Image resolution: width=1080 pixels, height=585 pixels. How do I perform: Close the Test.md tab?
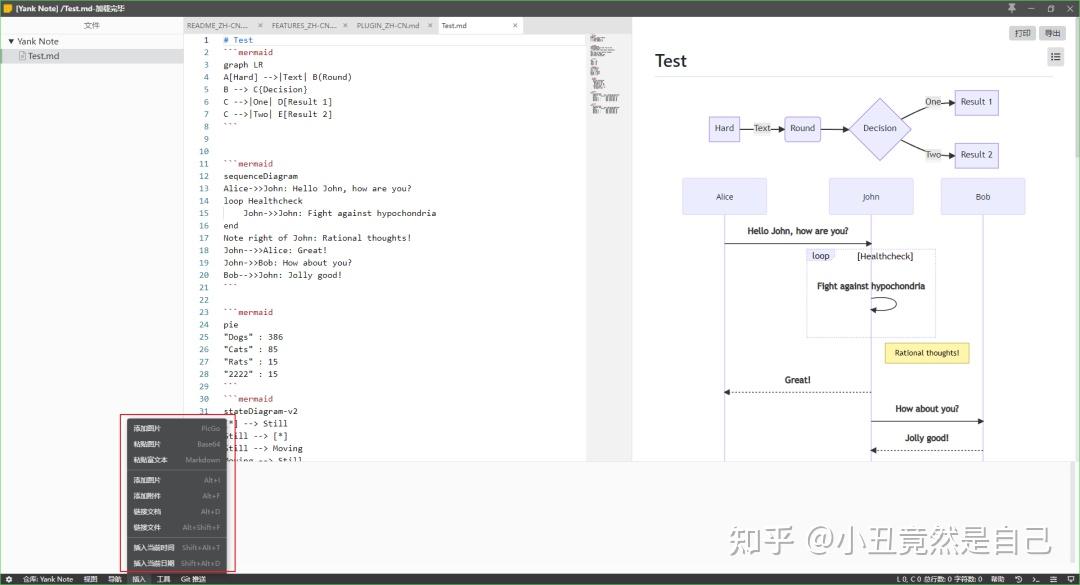[515, 25]
